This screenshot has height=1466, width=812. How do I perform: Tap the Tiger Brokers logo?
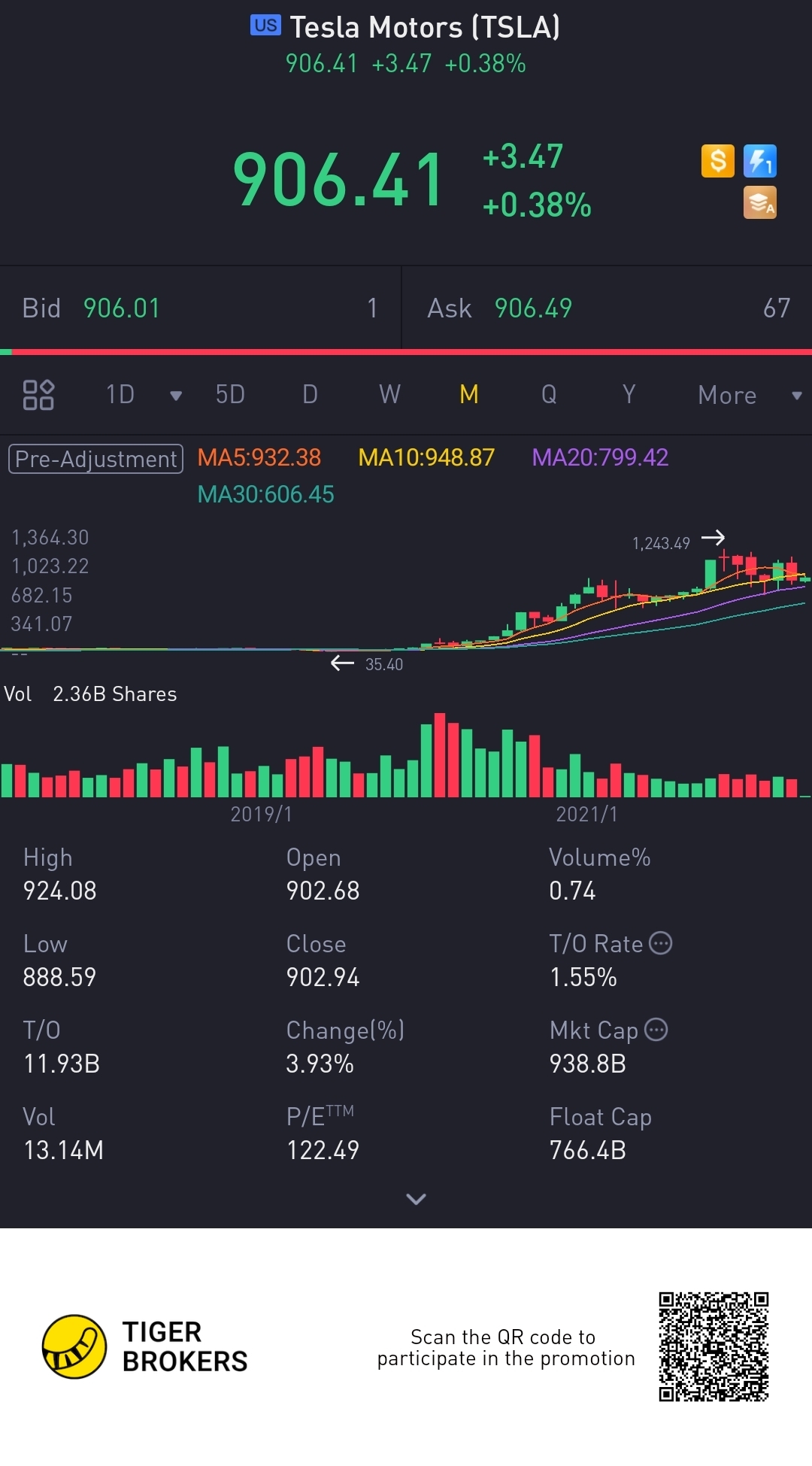point(145,1346)
